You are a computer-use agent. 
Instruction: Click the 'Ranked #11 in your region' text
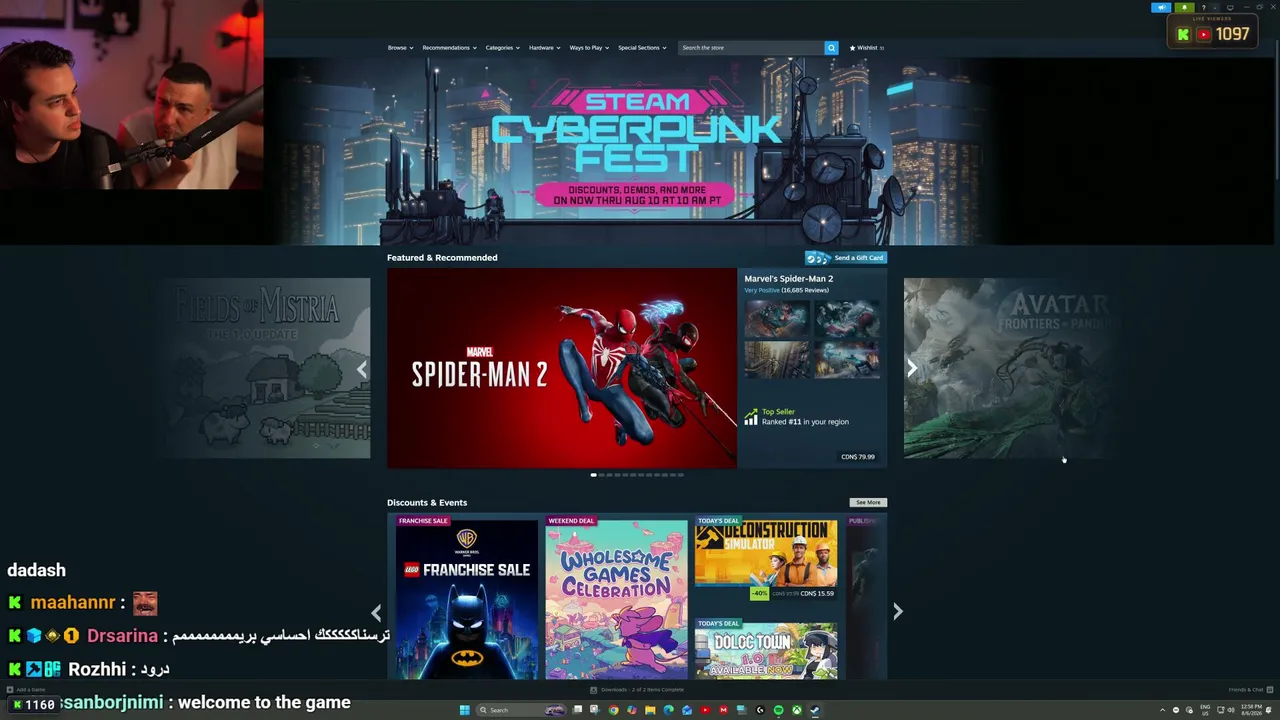coord(805,422)
